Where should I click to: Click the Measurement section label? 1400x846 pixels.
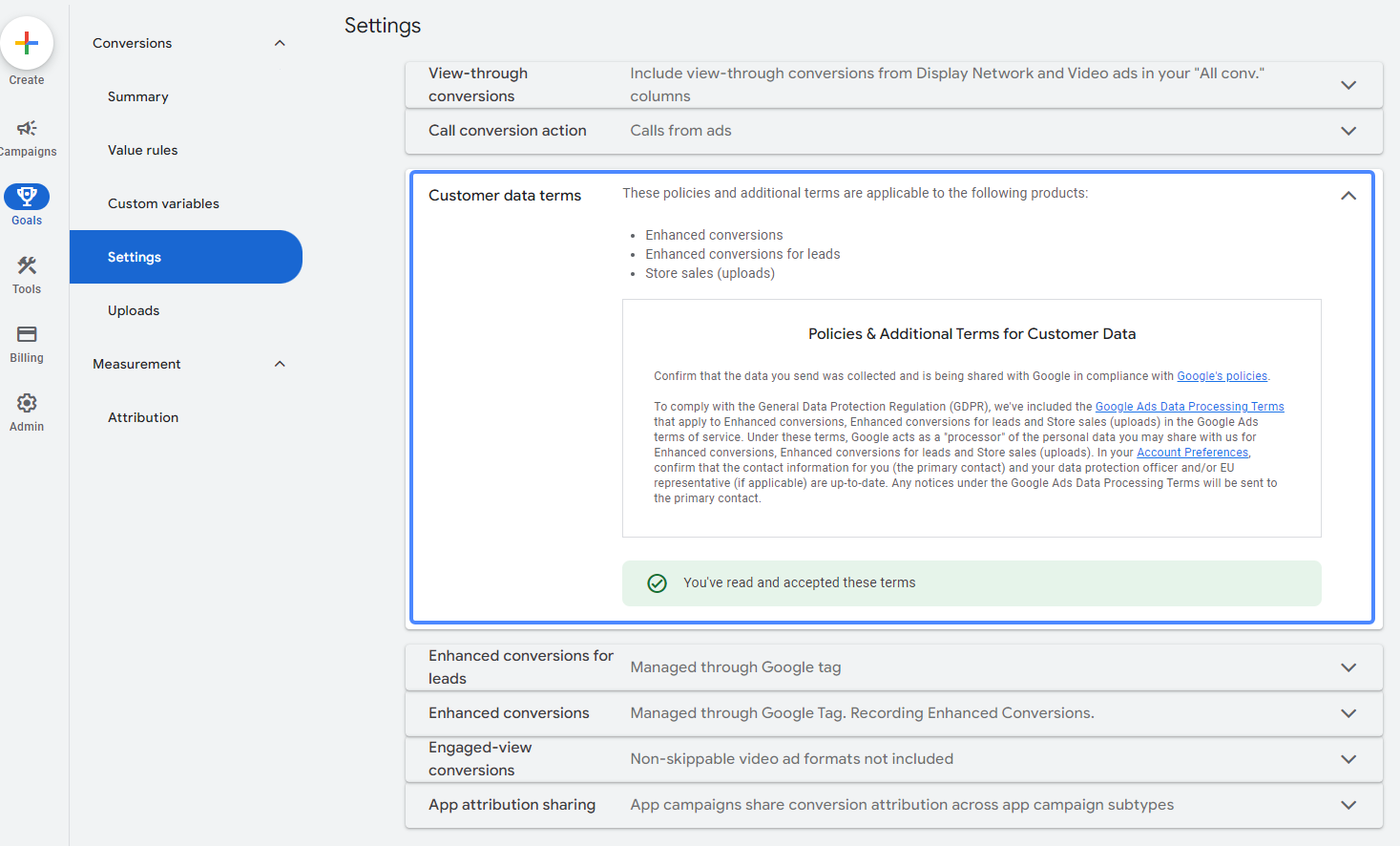[136, 364]
